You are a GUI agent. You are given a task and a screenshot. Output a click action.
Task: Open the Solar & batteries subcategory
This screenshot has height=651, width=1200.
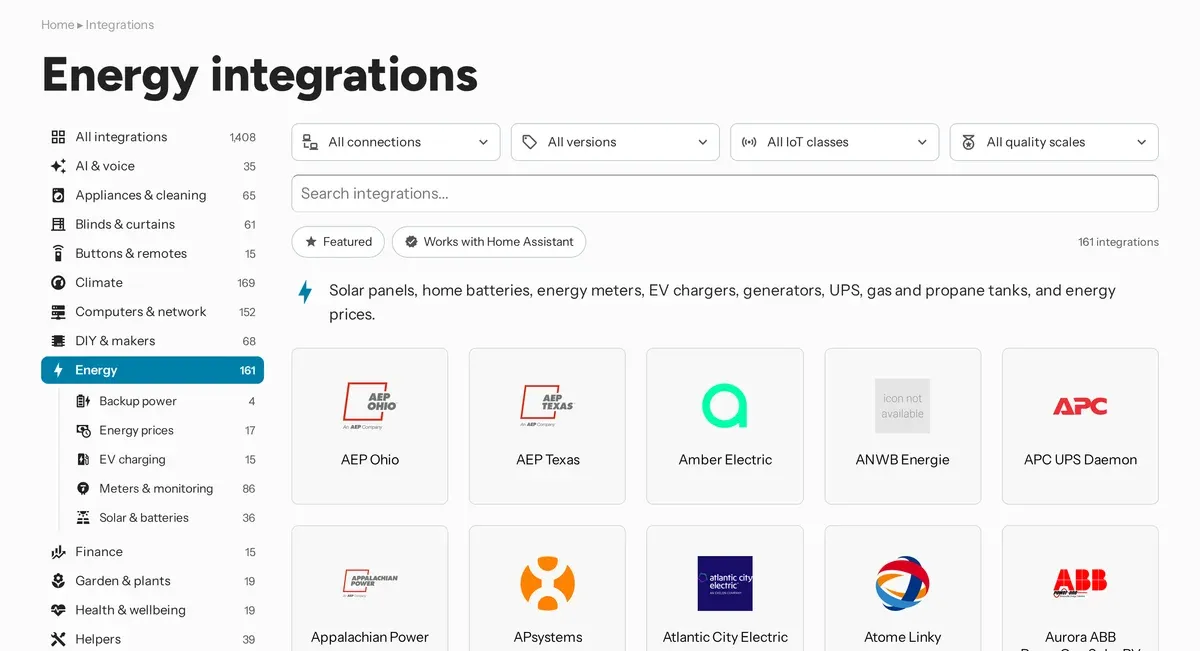[165, 517]
